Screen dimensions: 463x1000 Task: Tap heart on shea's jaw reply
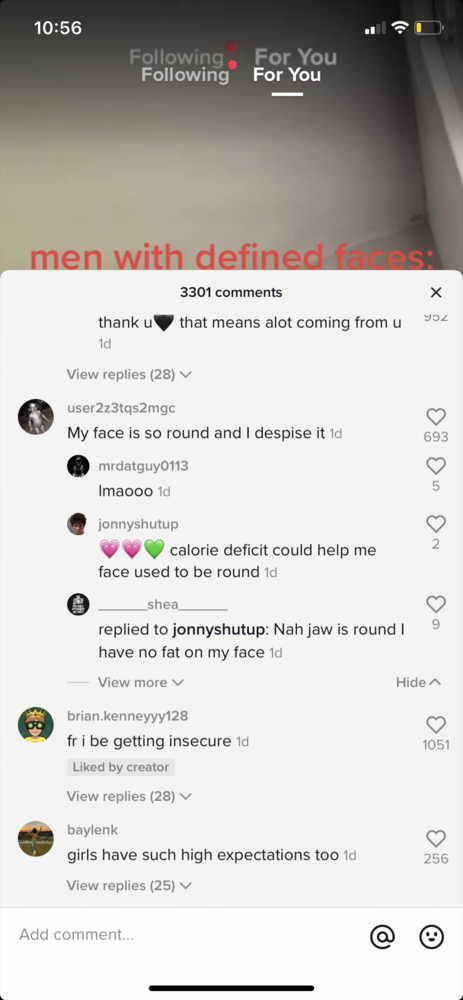tap(436, 604)
